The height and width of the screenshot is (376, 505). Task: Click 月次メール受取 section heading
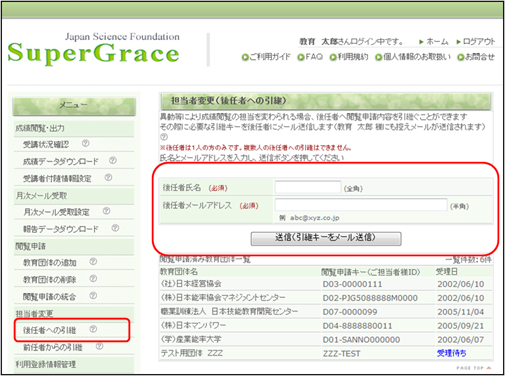click(x=41, y=195)
